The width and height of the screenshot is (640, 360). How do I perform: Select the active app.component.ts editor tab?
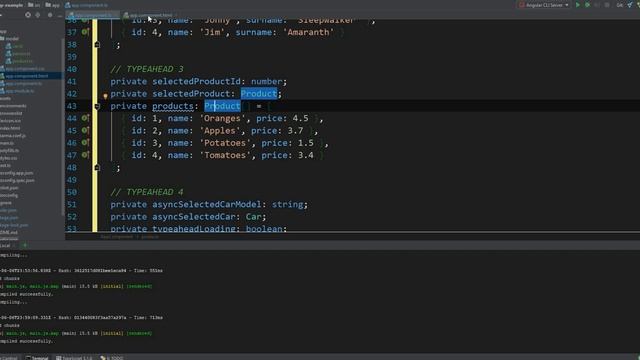(x=93, y=15)
